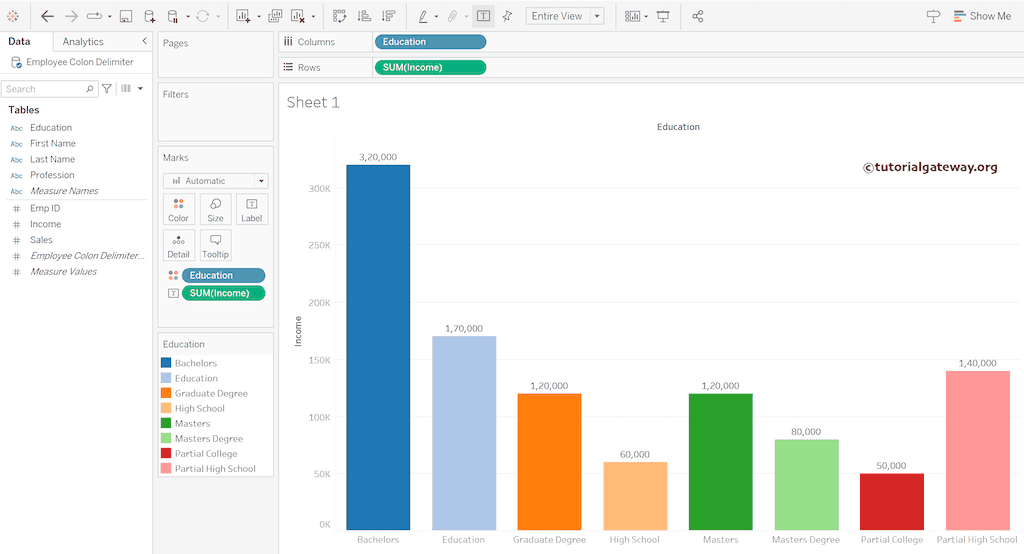1024x554 pixels.
Task: Click the Label button in Marks card
Action: 251,210
